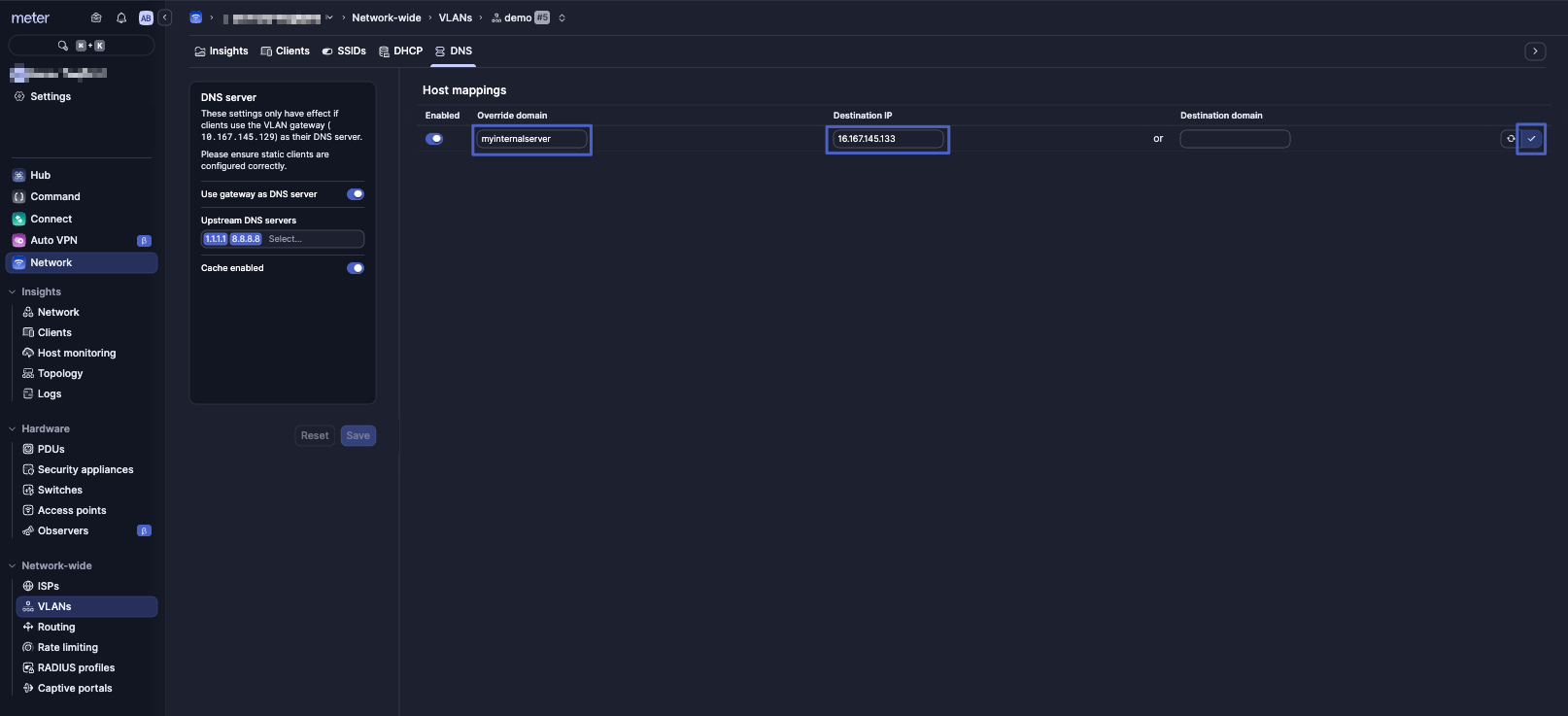Click the blue network icon in breadcrumb
This screenshot has height=716, width=1568.
[x=196, y=17]
